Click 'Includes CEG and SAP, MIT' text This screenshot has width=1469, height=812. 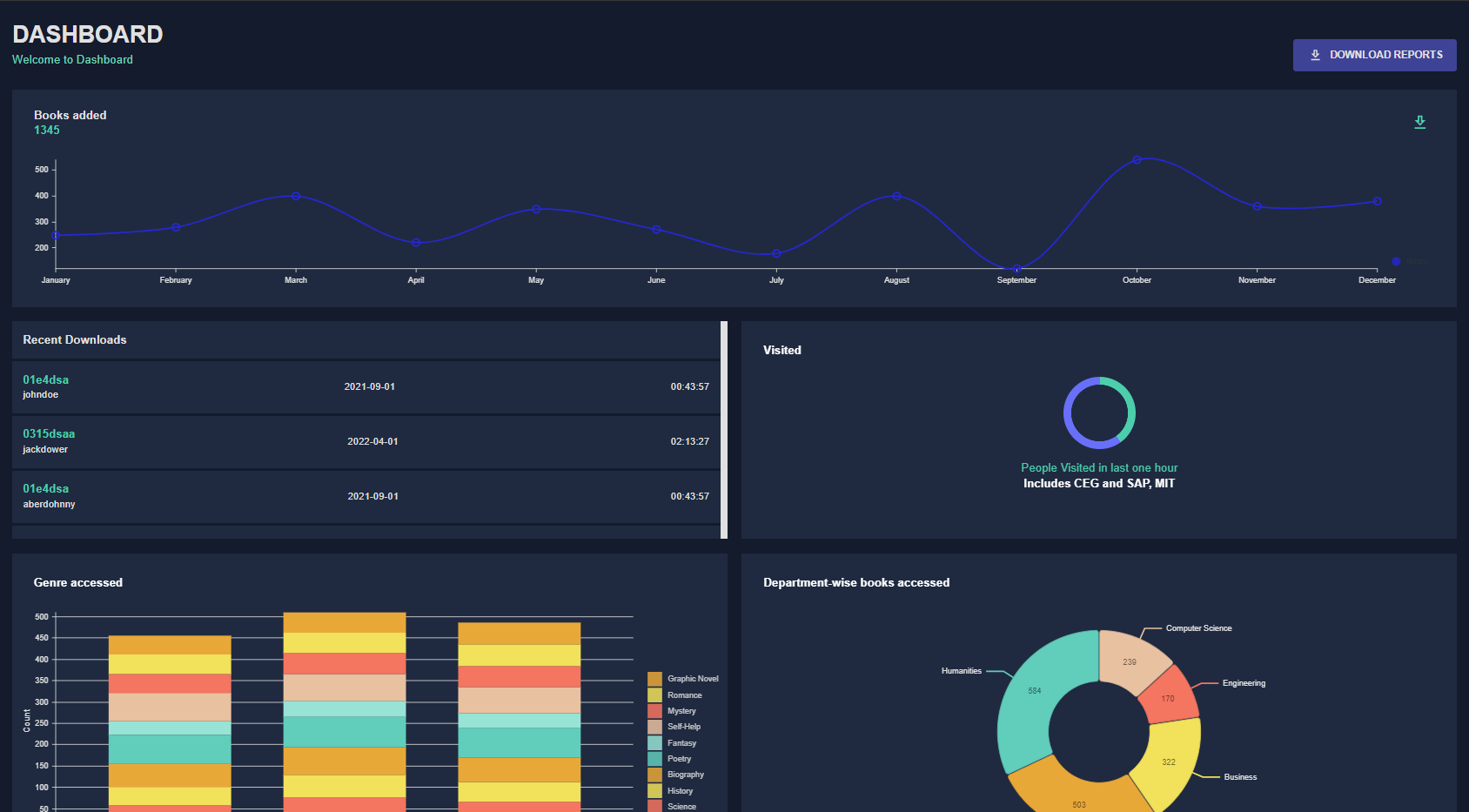(x=1099, y=484)
